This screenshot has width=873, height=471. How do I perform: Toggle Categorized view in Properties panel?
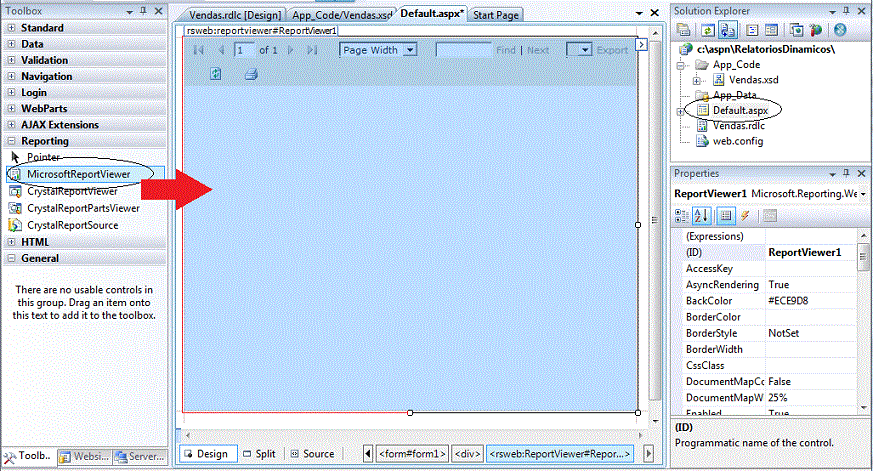point(683,215)
